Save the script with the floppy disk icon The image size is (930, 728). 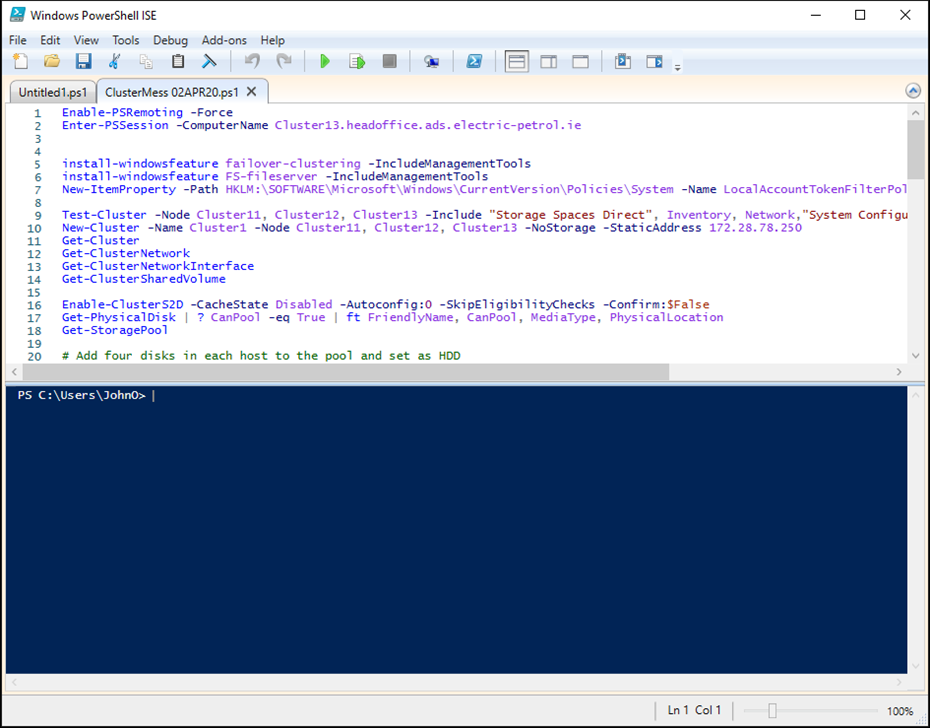tap(83, 62)
